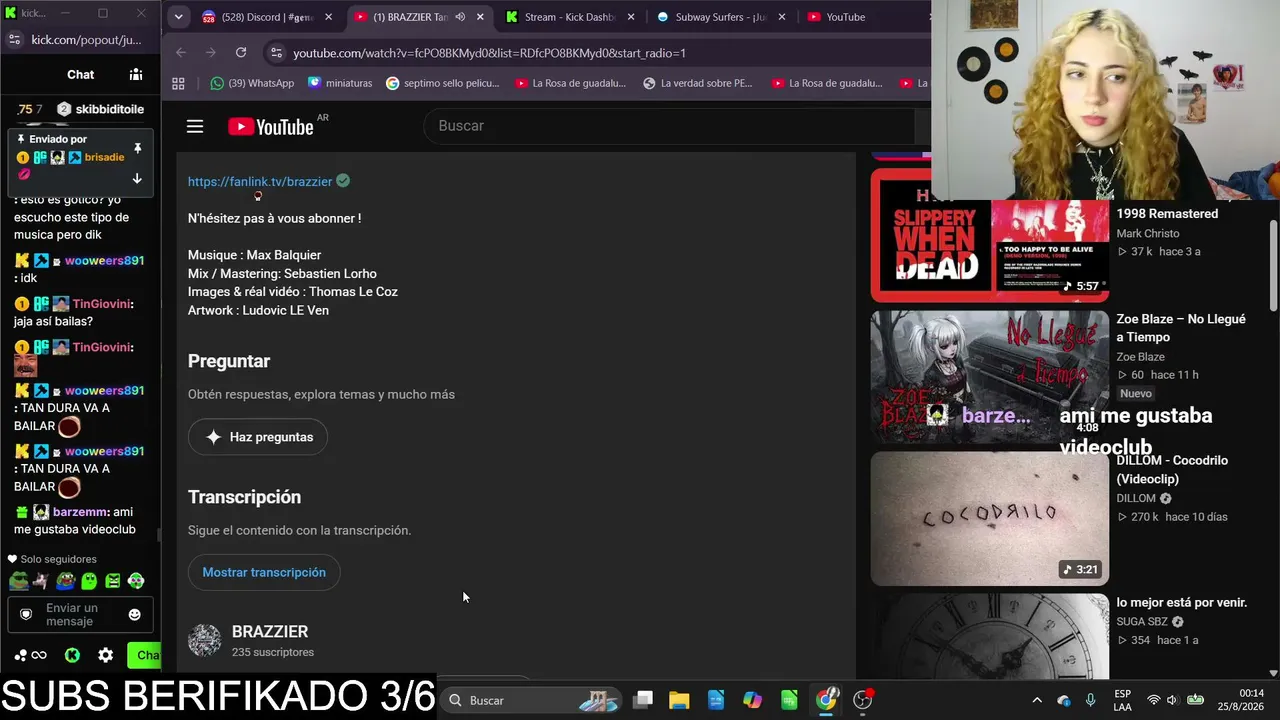Select the BRAZZIER YouTube tab
This screenshot has height=720, width=1280.
[x=418, y=17]
